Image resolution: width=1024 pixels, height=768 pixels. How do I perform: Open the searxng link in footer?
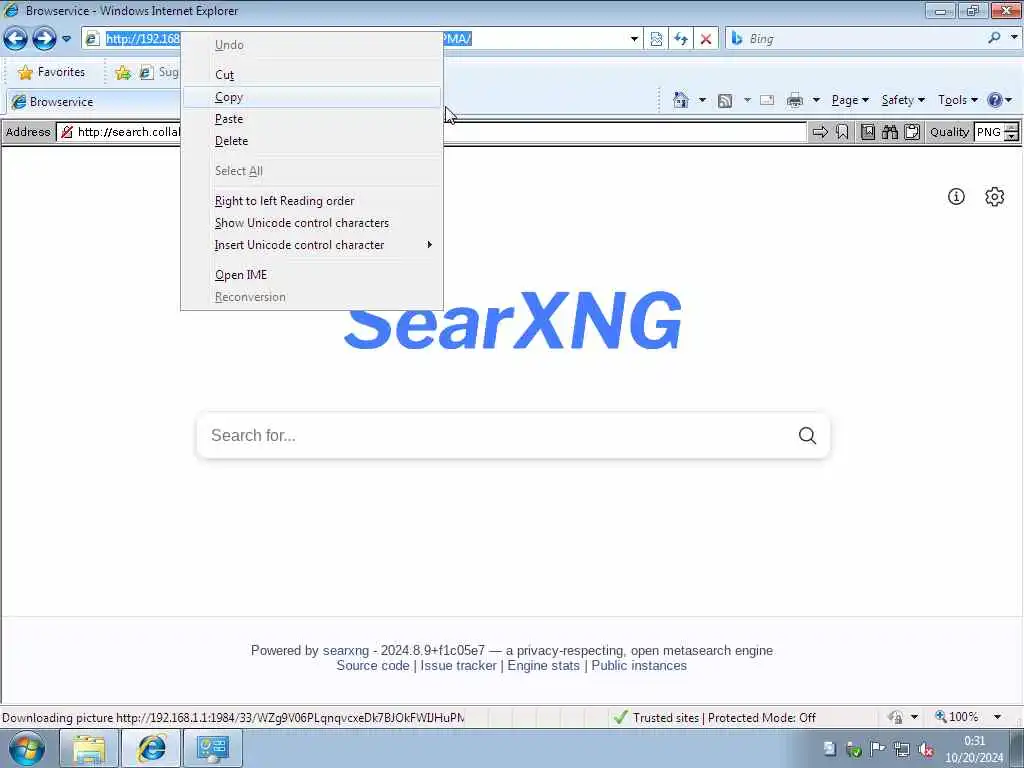tap(345, 650)
